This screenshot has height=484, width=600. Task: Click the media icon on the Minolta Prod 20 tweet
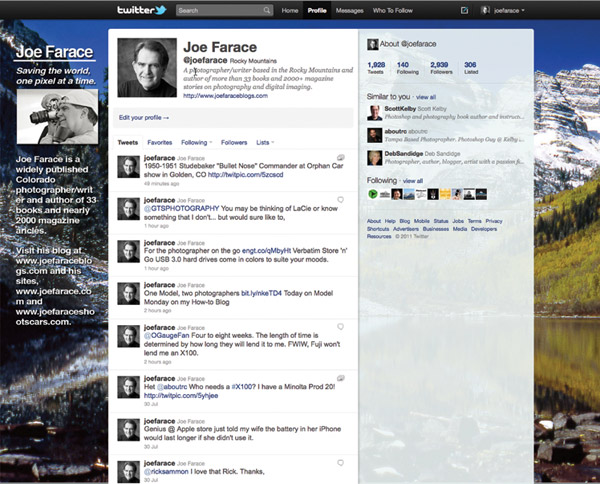coord(341,378)
